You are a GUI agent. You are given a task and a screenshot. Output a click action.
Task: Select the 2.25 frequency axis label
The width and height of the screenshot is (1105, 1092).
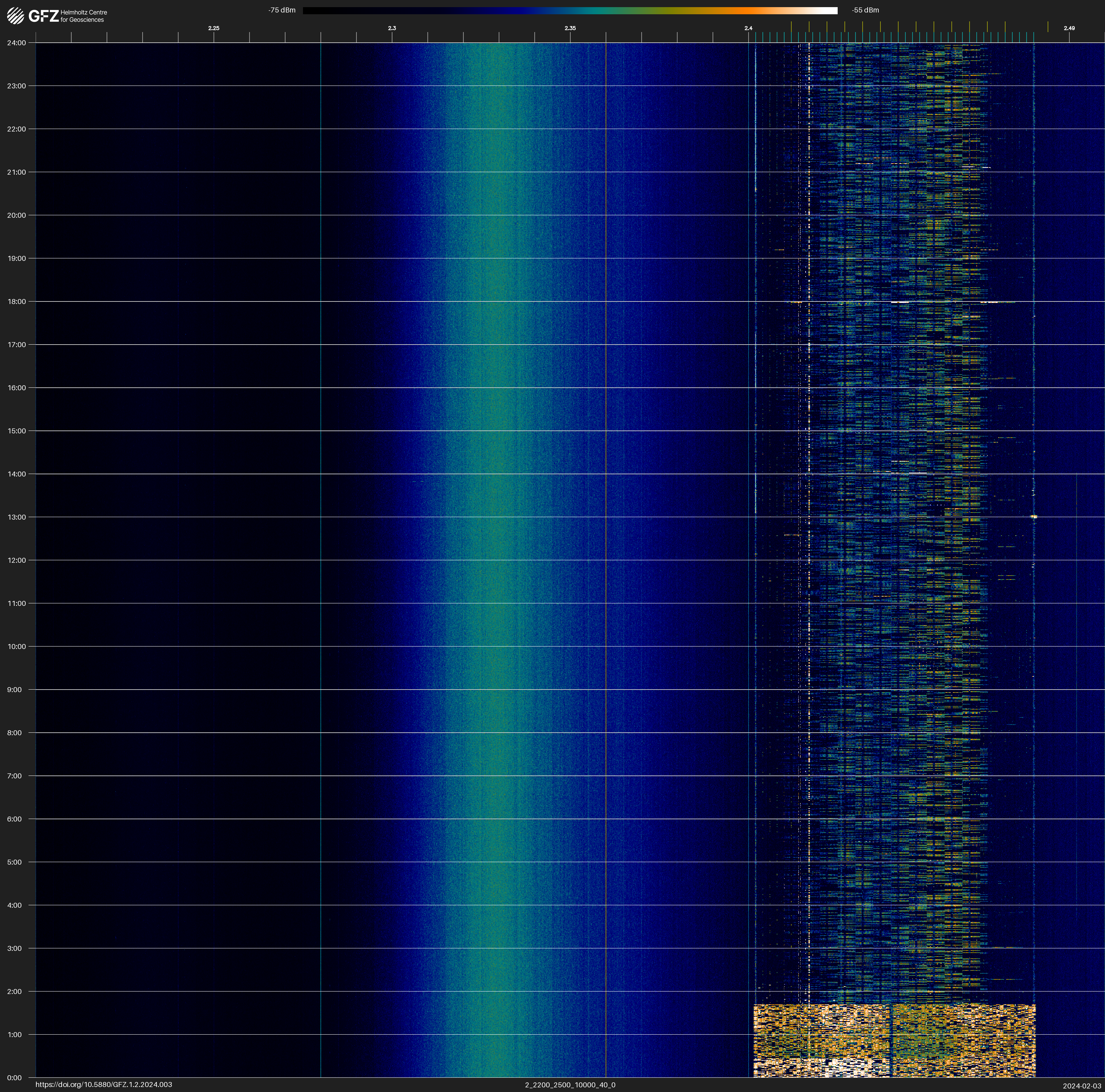point(213,28)
